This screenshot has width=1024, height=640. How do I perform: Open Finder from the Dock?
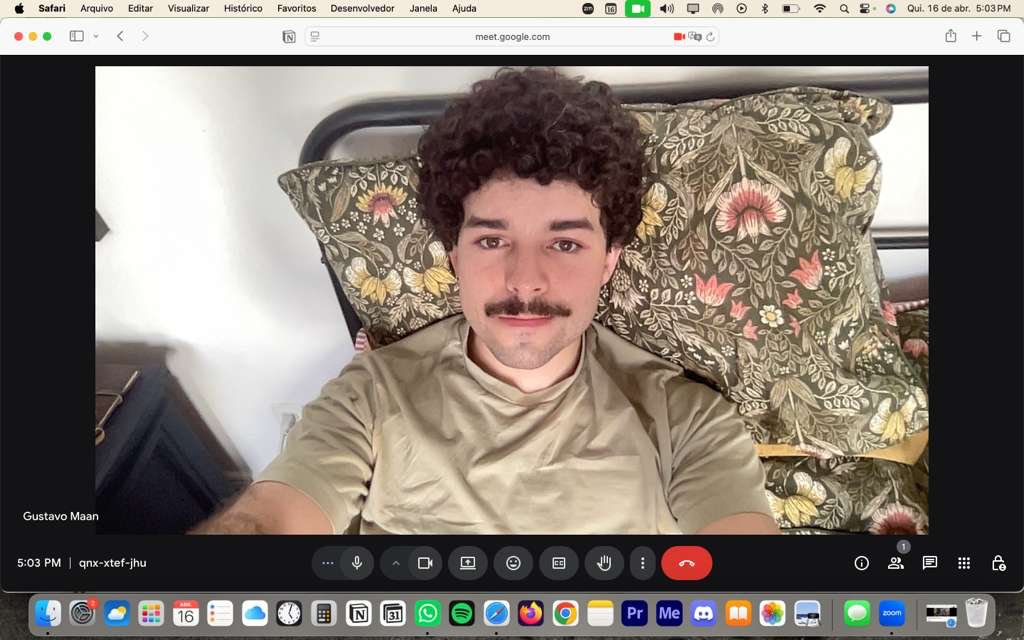click(x=48, y=613)
